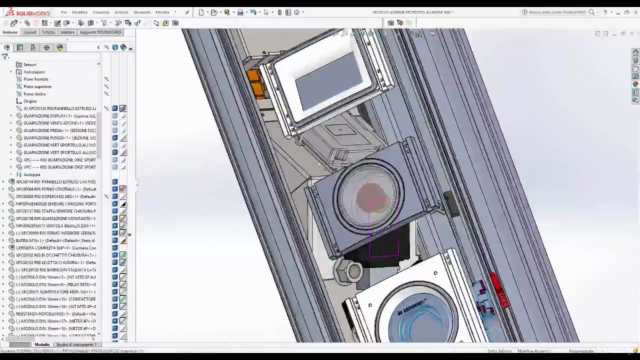Click the Save icon in top toolbar
The height and width of the screenshot is (360, 640).
click(x=227, y=12)
